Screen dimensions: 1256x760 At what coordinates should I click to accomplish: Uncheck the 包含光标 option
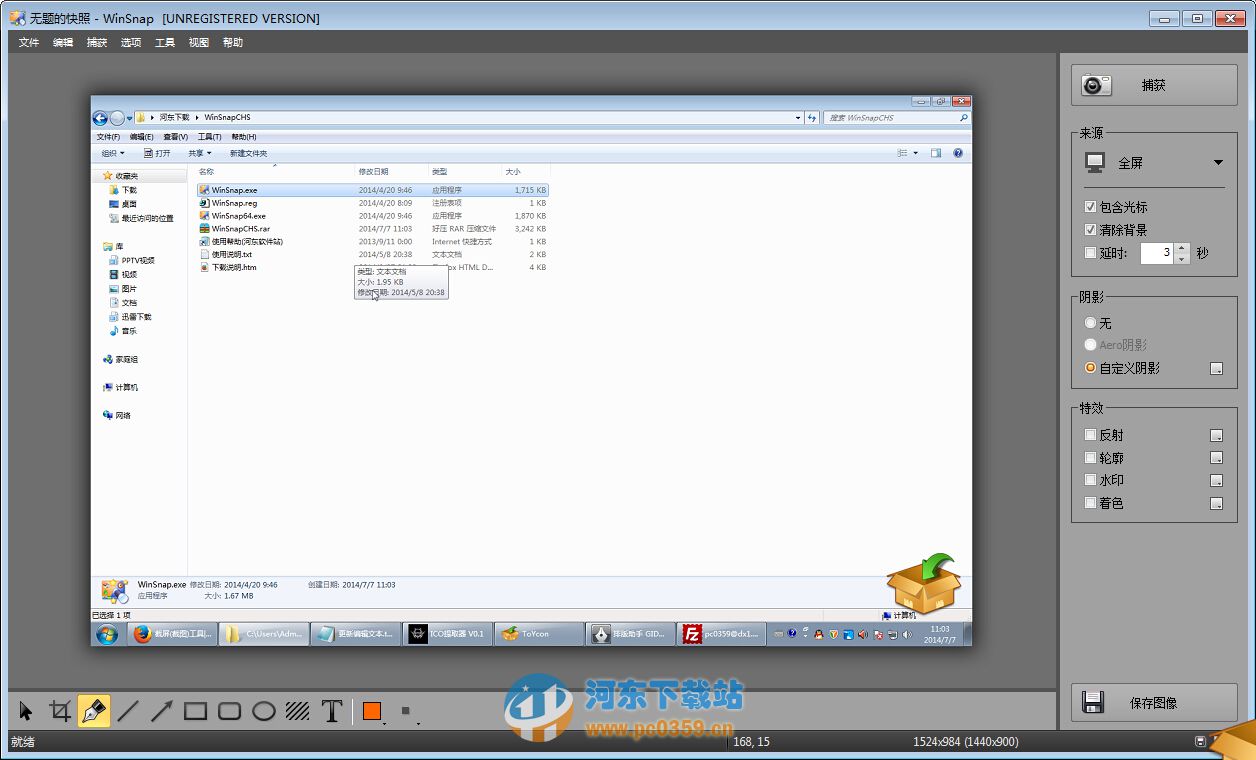point(1091,209)
